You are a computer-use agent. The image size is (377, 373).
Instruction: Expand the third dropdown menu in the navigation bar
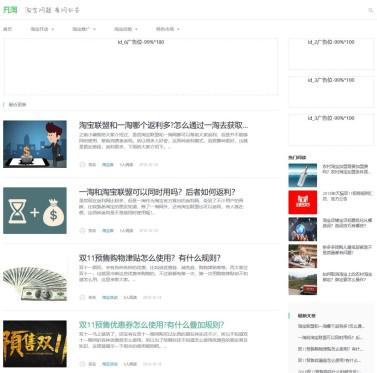click(126, 29)
